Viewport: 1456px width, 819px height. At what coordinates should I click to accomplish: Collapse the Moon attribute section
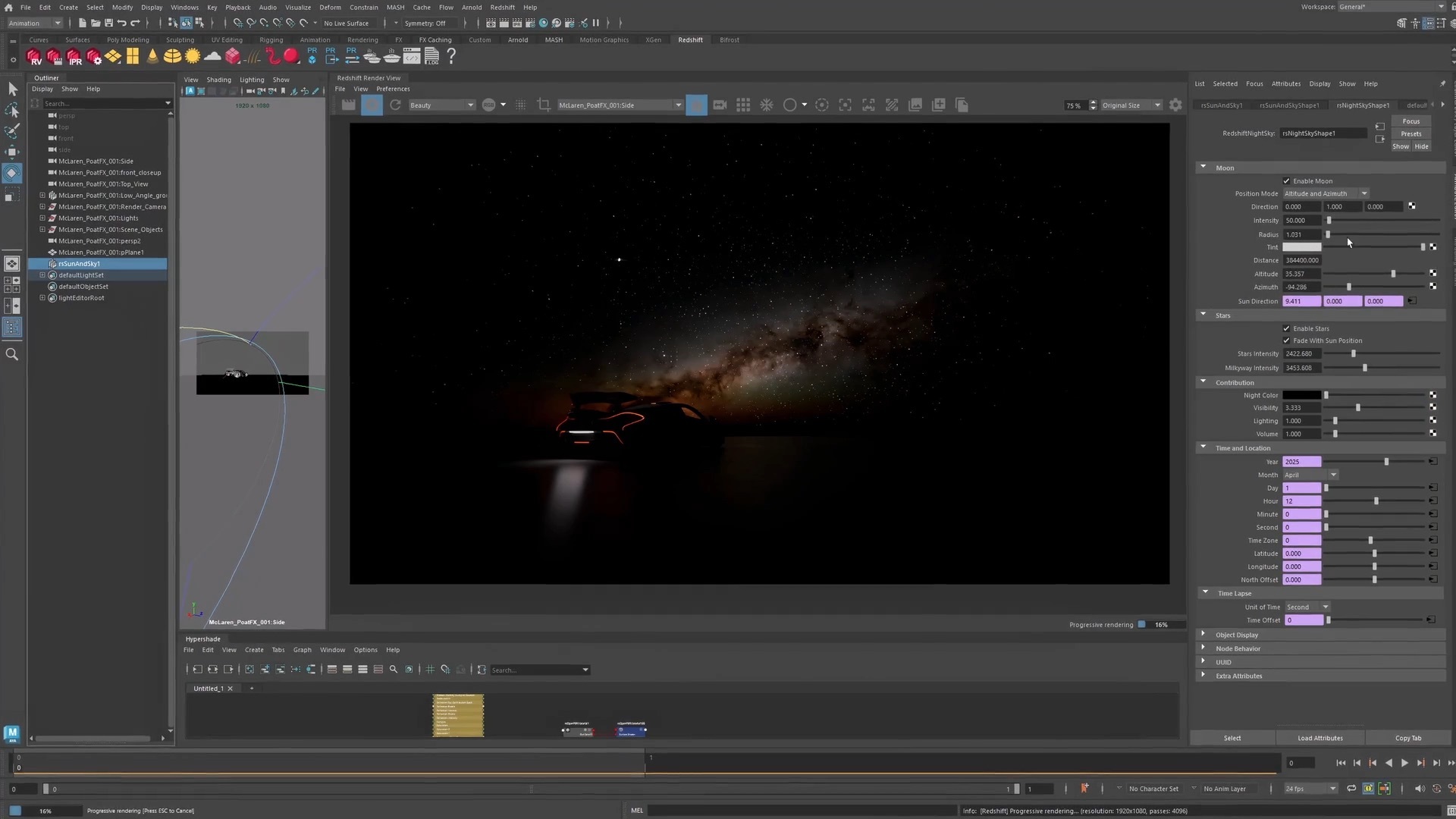click(x=1203, y=167)
